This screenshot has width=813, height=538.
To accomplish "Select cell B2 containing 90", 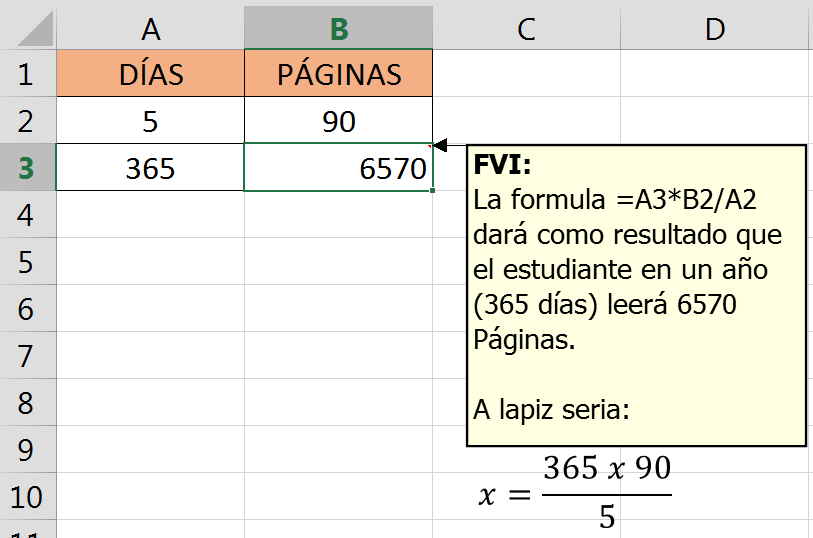I will [339, 121].
